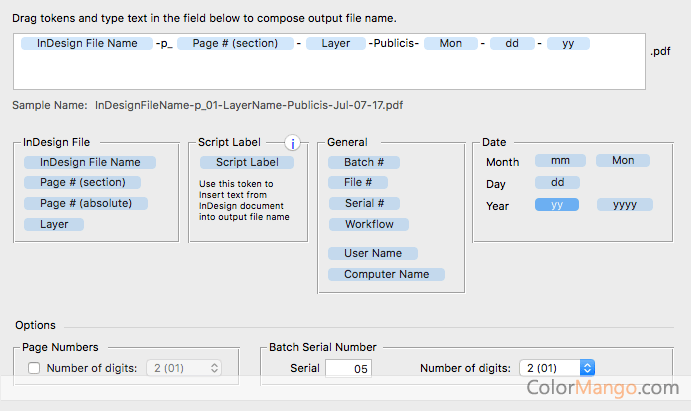This screenshot has height=411, width=691.
Task: Select the Batch # token
Action: pos(364,162)
